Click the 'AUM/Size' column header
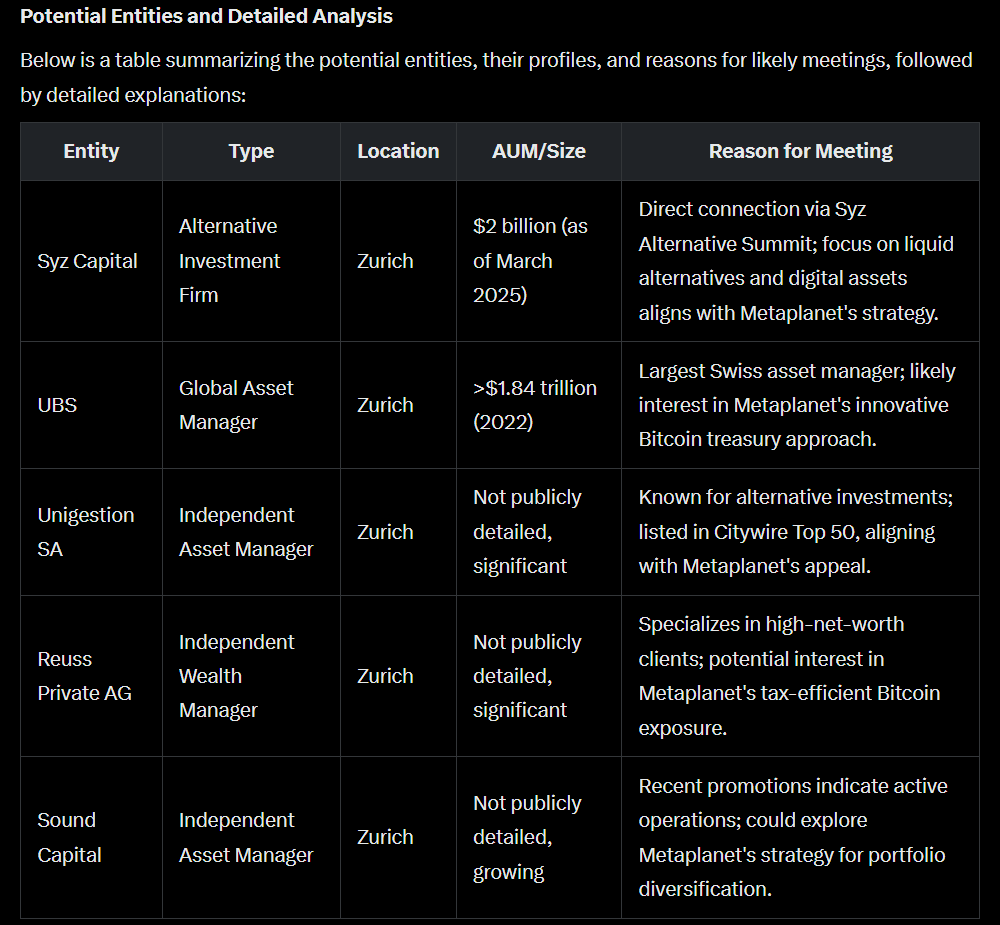The image size is (1000, 925). pyautogui.click(x=539, y=151)
